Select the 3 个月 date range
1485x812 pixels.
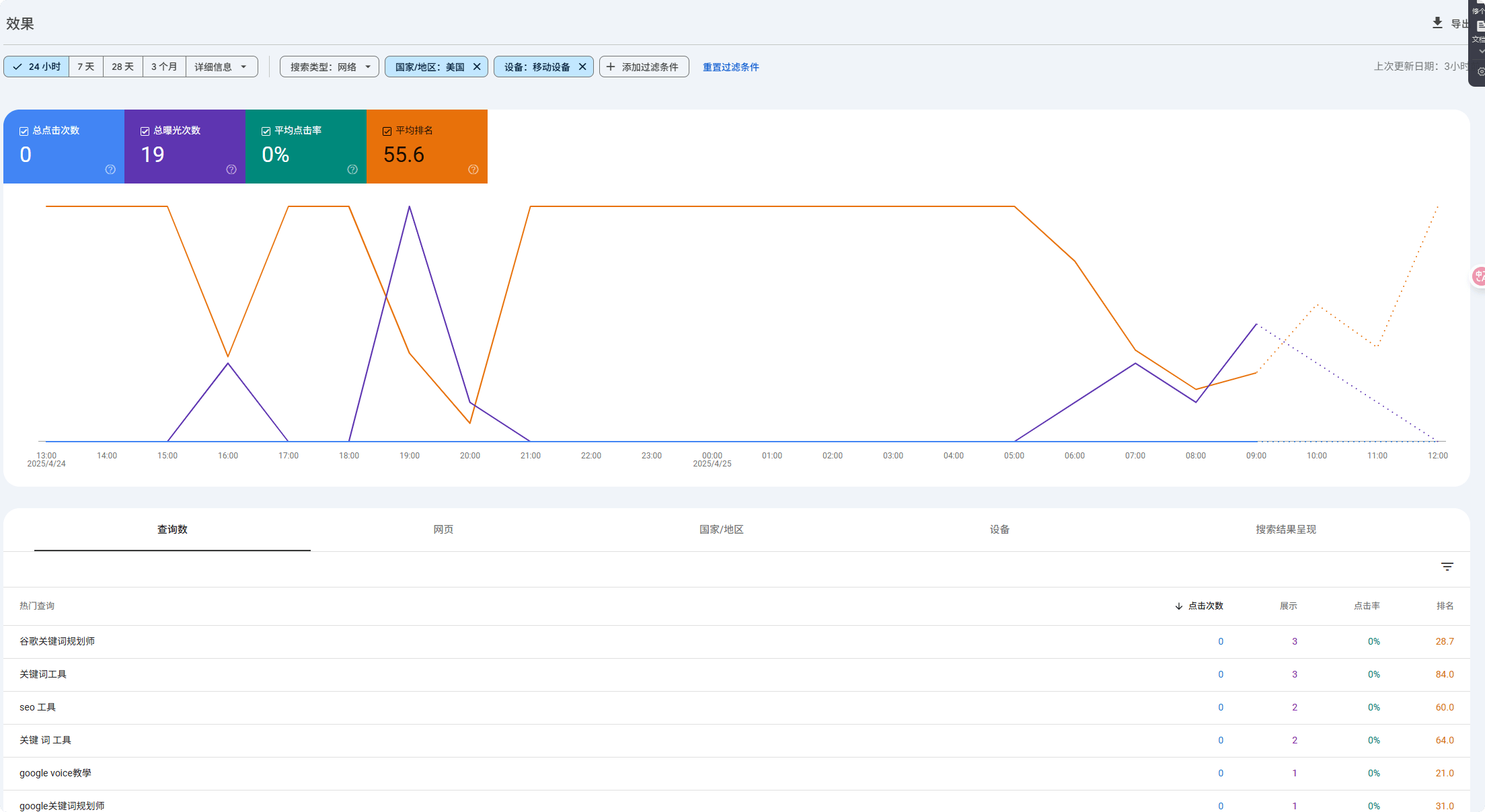tap(164, 67)
